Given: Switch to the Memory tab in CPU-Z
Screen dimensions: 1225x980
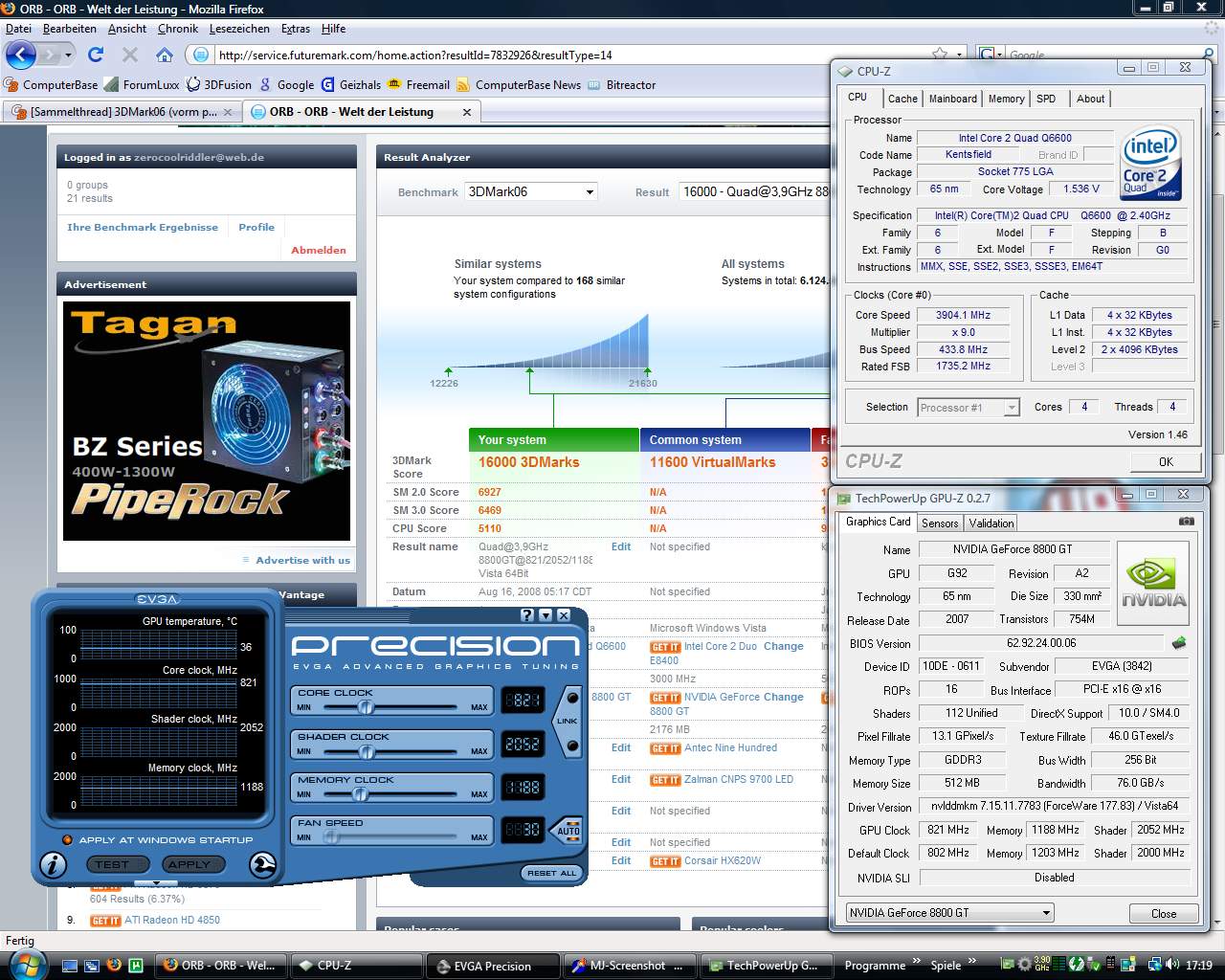Looking at the screenshot, I should 1006,99.
